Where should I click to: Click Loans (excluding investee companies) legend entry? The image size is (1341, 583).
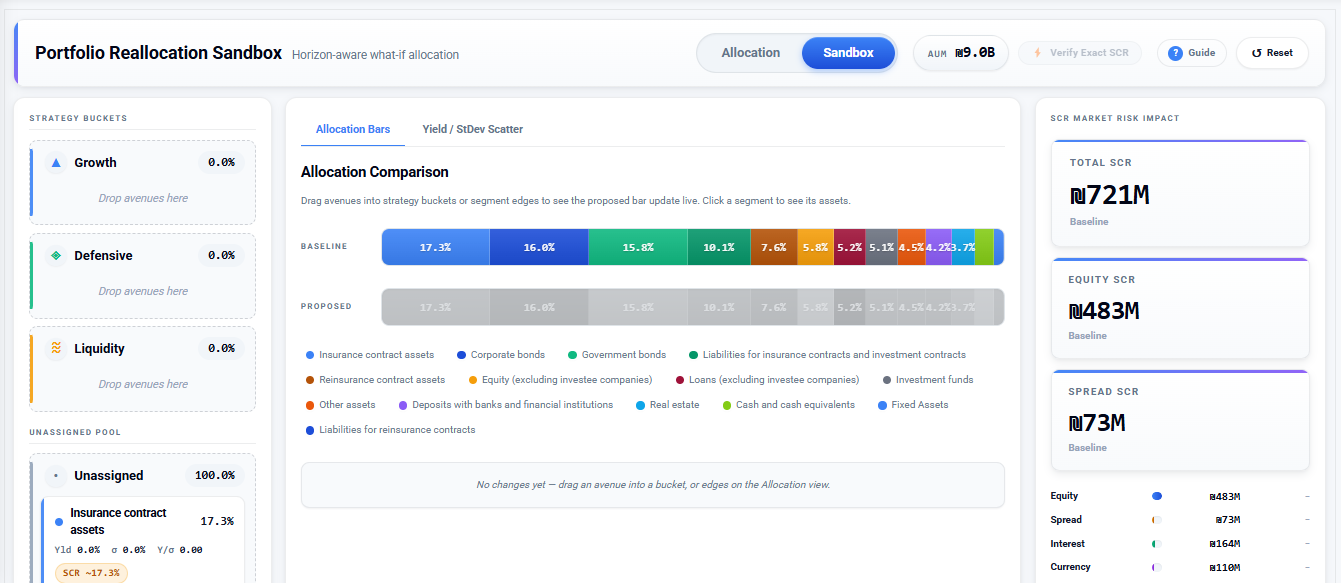point(767,380)
